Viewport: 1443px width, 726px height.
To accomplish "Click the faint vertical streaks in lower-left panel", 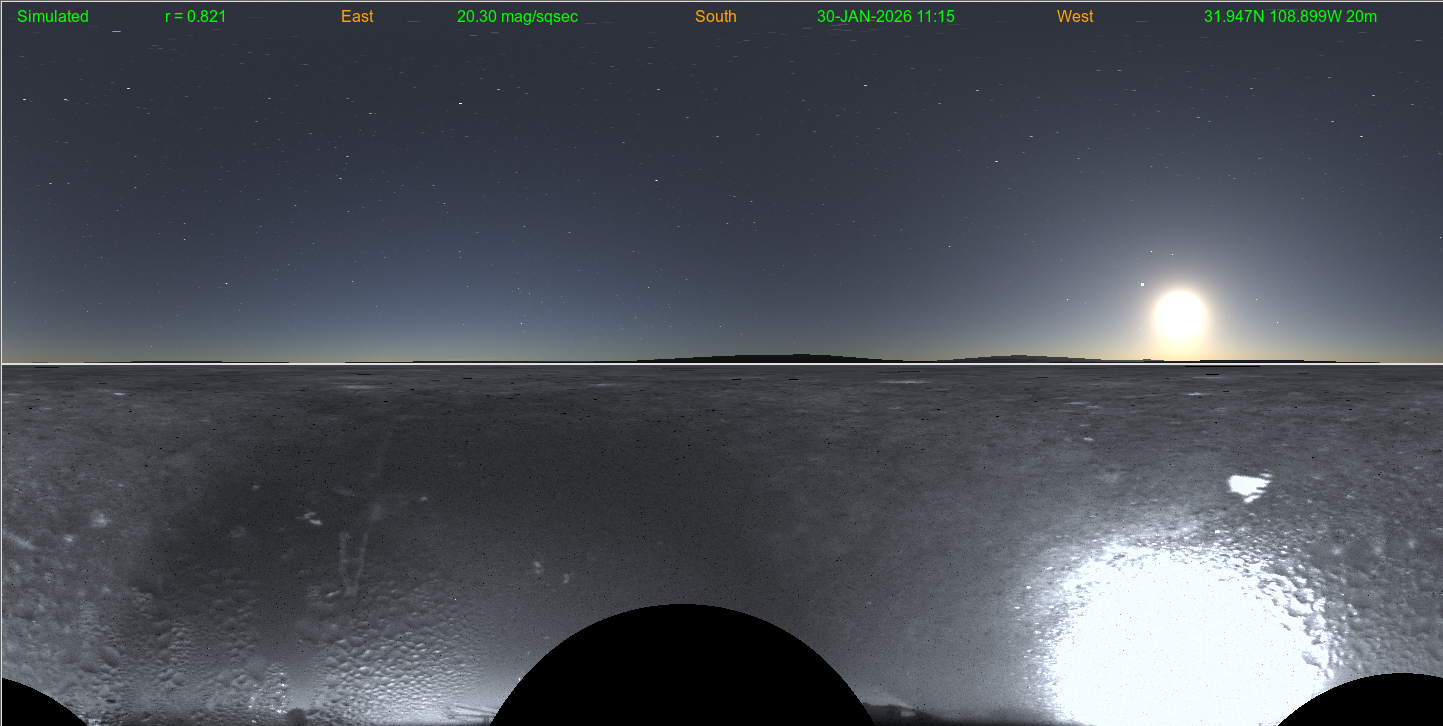I will tap(350, 560).
